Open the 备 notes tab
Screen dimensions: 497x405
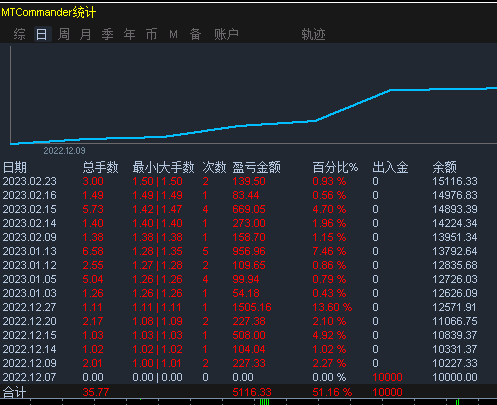(x=195, y=34)
